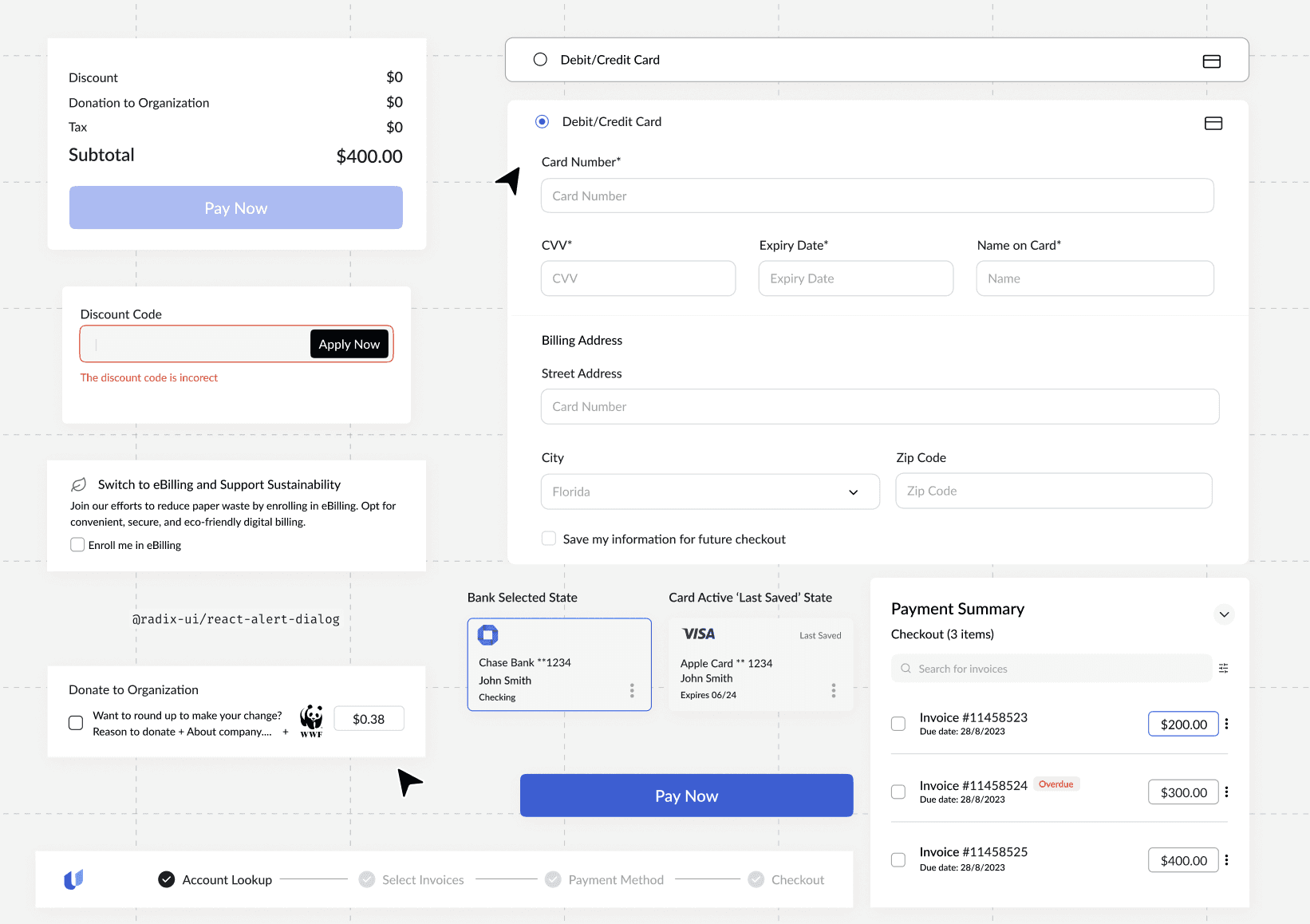The width and height of the screenshot is (1310, 924).
Task: Click the light Pay Now button under Subtotal
Action: 236,207
